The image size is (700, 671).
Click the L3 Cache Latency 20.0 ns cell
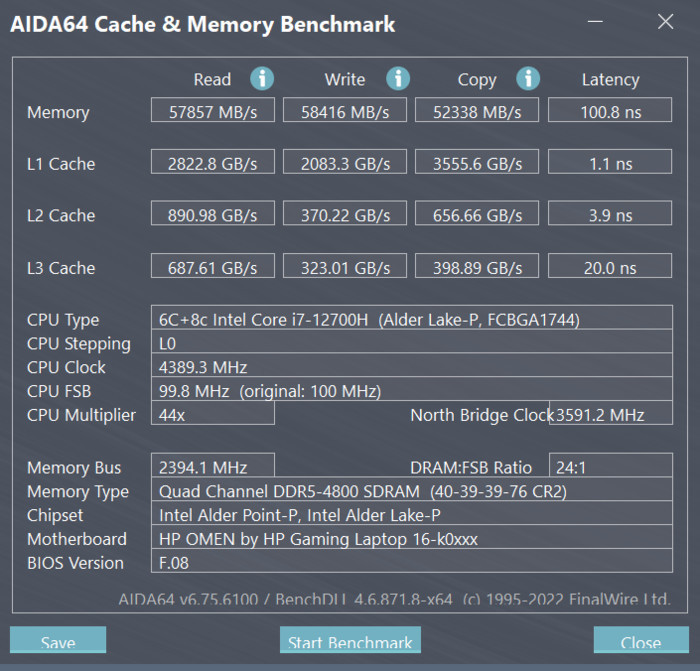(x=610, y=266)
